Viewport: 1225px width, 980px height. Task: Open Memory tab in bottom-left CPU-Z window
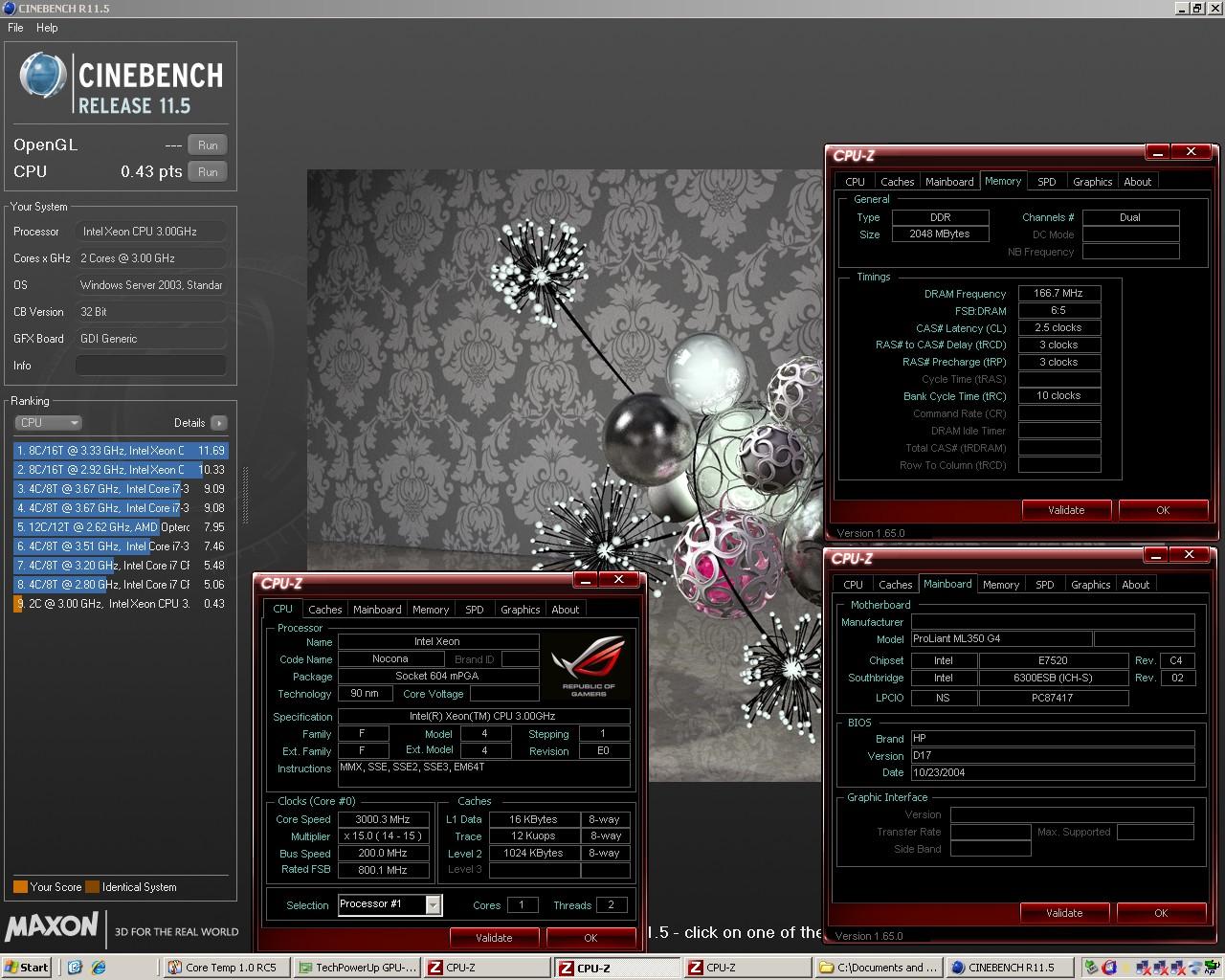431,610
